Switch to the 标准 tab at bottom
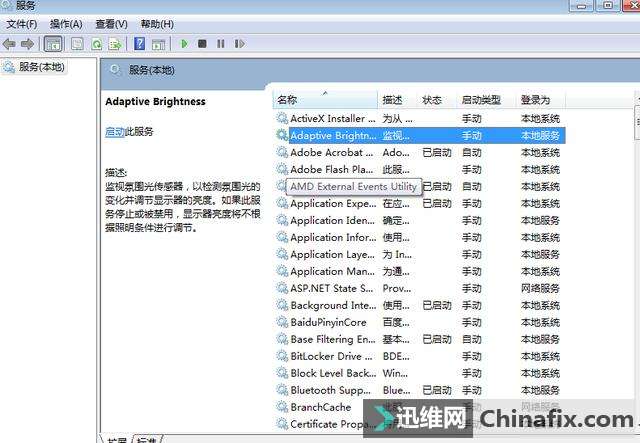 [148, 439]
